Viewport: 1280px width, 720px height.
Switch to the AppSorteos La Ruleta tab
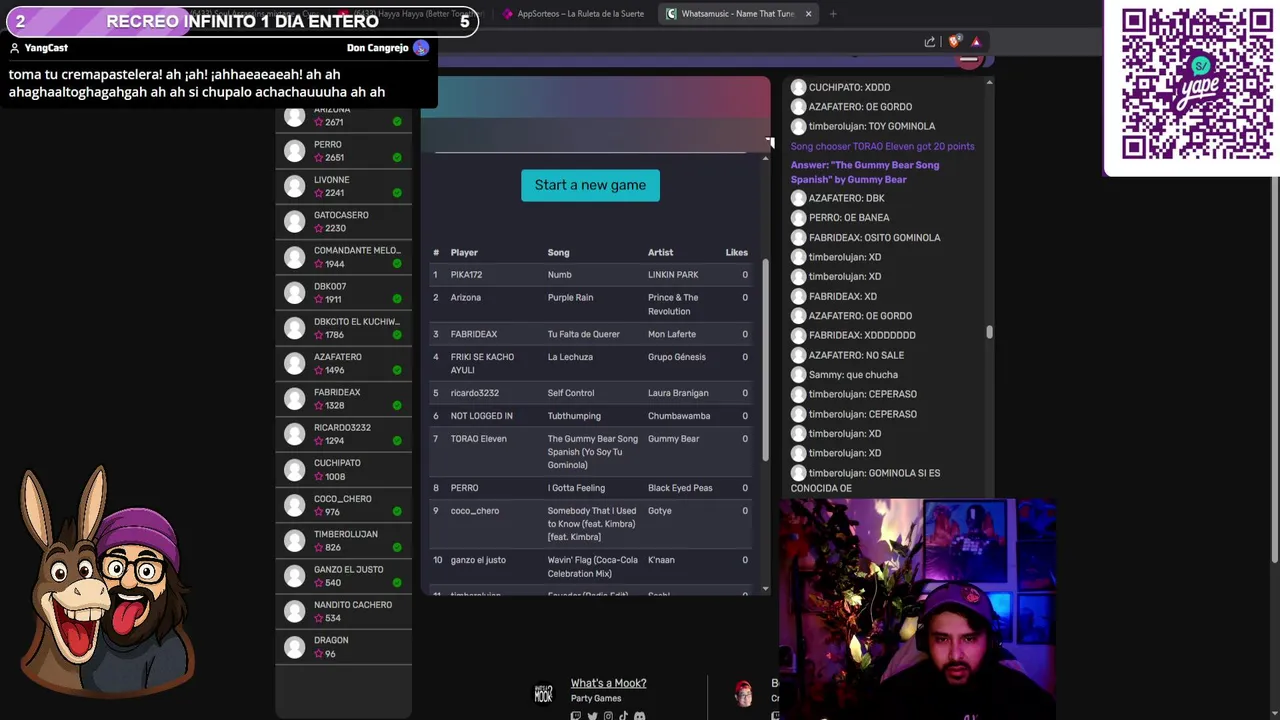tap(573, 14)
